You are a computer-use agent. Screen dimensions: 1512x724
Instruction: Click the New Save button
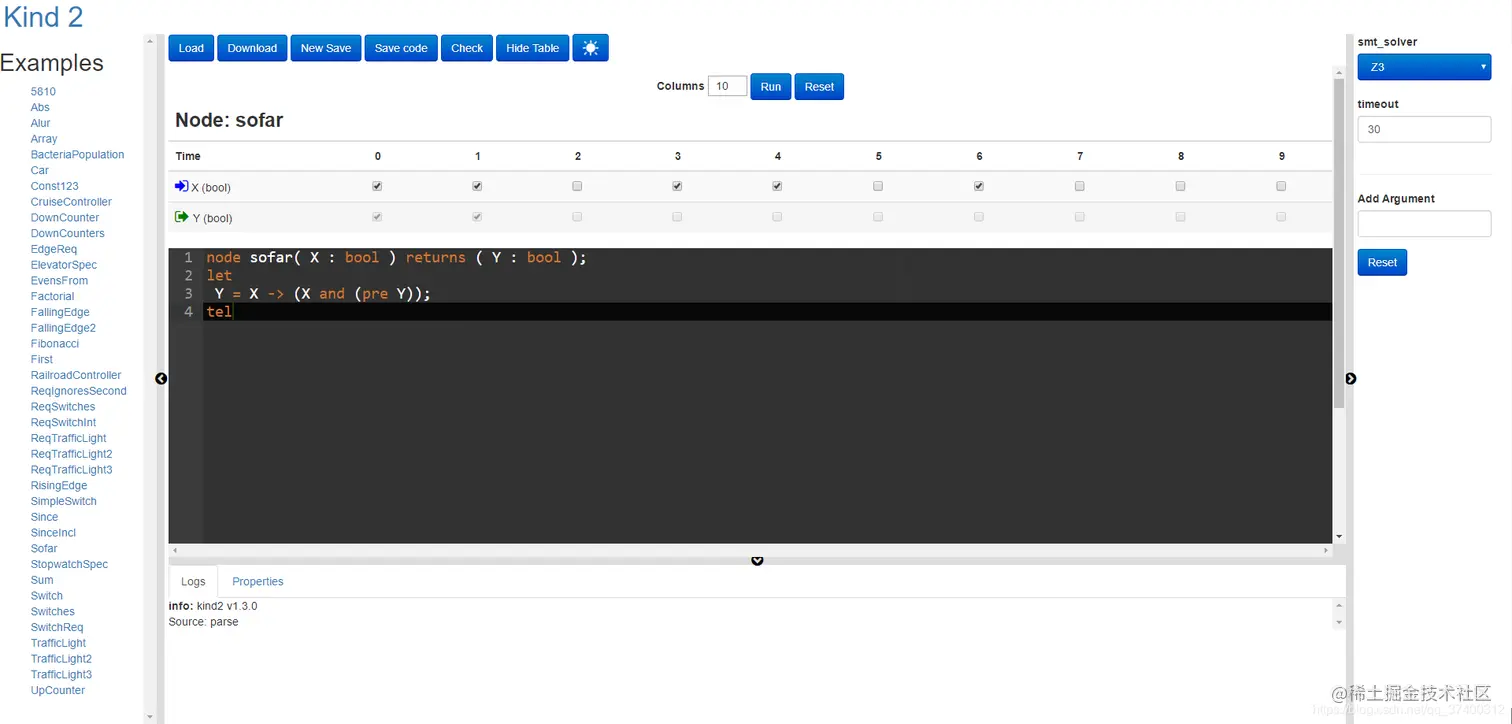pos(326,48)
